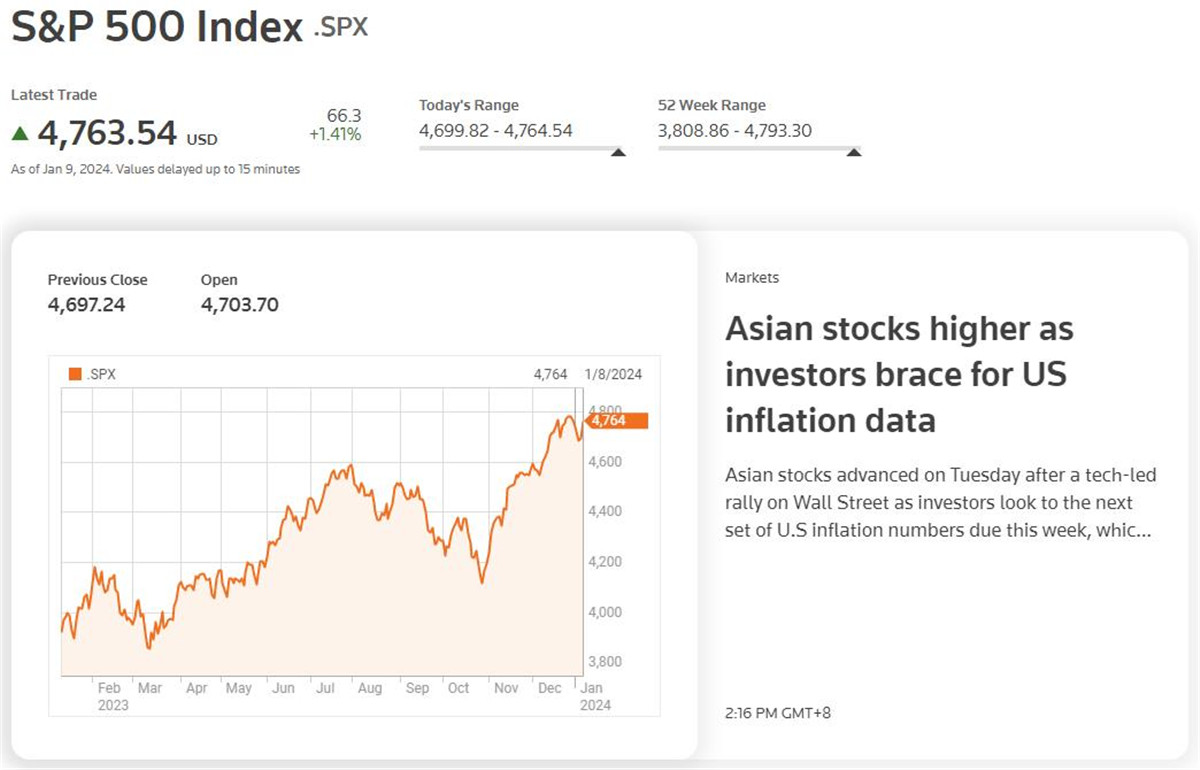Click the orange .SPX legend square
The height and width of the screenshot is (770, 1200).
tap(74, 375)
